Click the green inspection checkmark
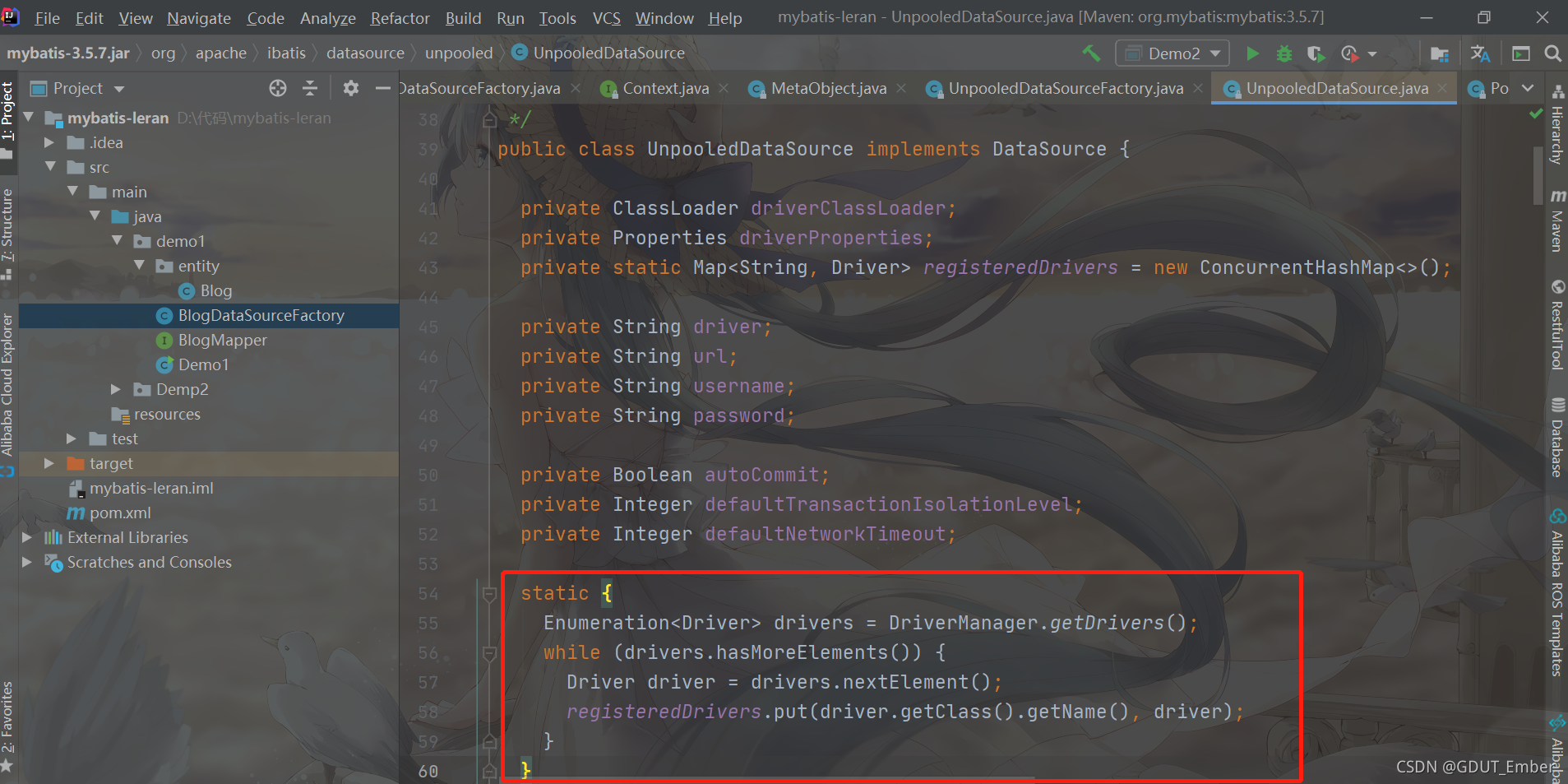The height and width of the screenshot is (784, 1568). point(1535,114)
